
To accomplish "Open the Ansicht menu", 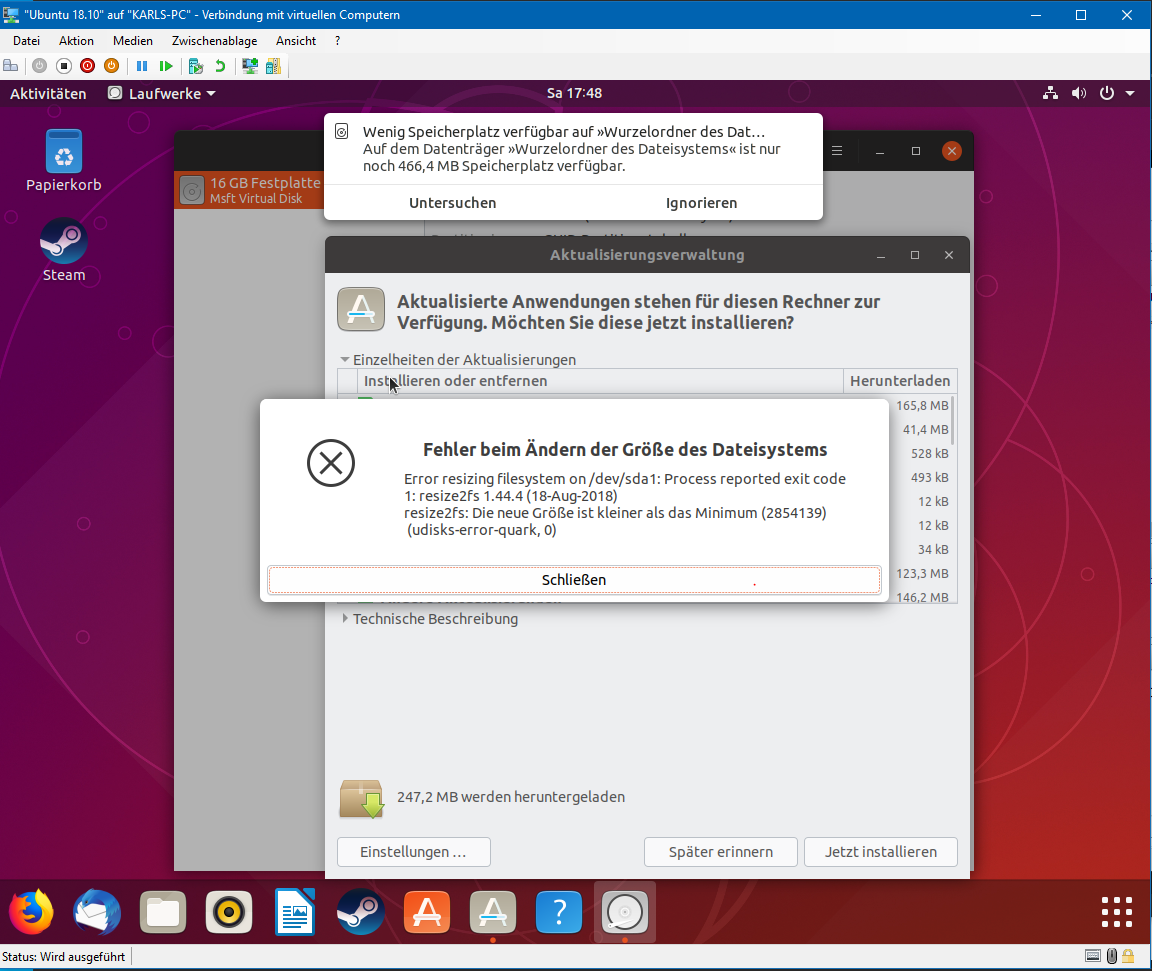I will pyautogui.click(x=296, y=41).
